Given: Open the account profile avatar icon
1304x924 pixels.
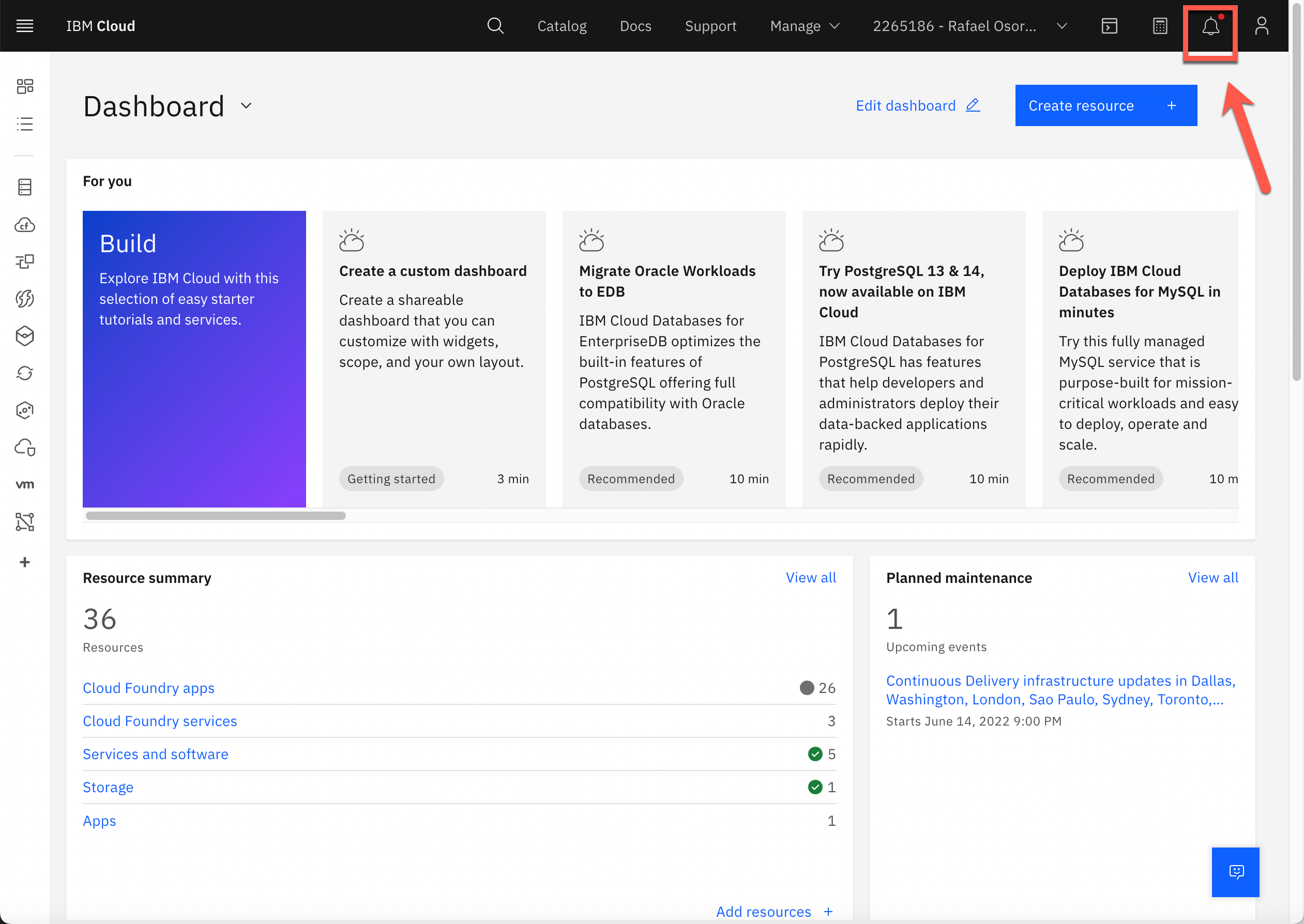Looking at the screenshot, I should pyautogui.click(x=1262, y=26).
